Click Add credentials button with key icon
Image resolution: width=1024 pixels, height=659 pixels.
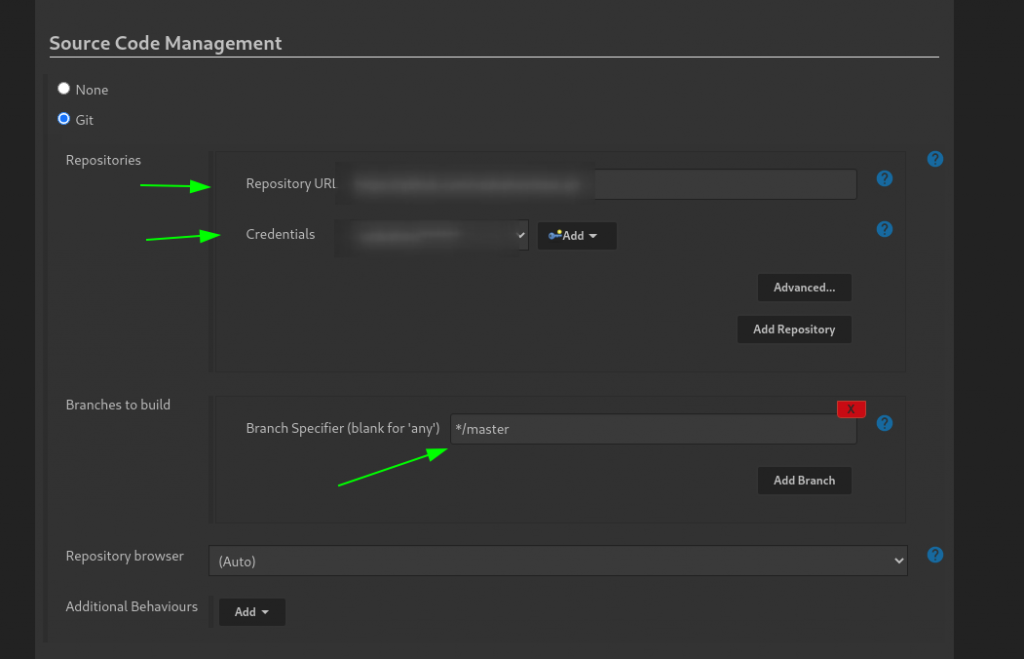click(x=577, y=236)
